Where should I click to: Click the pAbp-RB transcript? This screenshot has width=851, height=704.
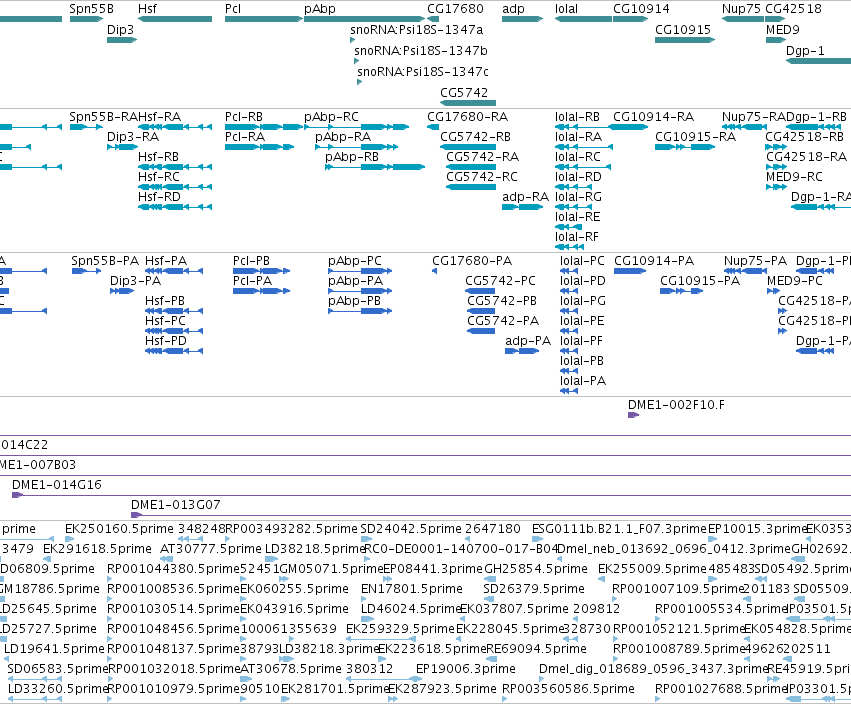point(375,167)
